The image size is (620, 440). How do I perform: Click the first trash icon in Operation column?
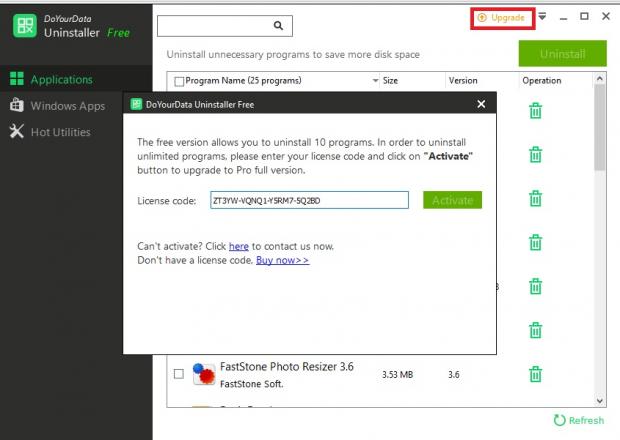535,110
